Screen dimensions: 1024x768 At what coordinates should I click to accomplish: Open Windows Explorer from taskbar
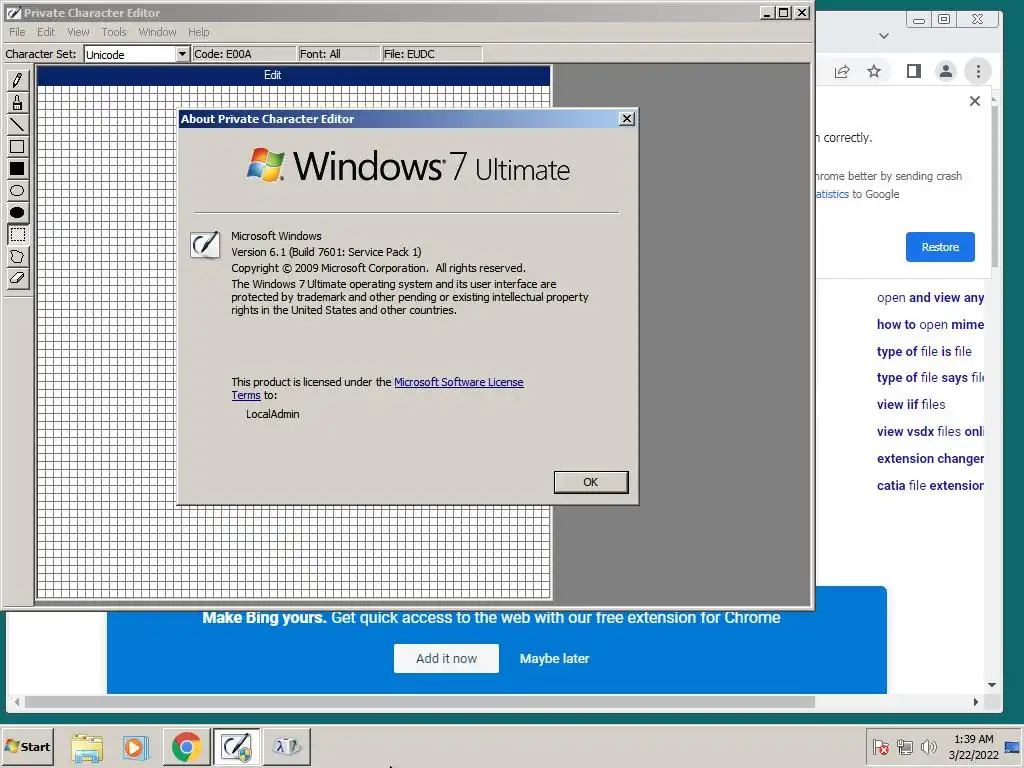coord(87,746)
